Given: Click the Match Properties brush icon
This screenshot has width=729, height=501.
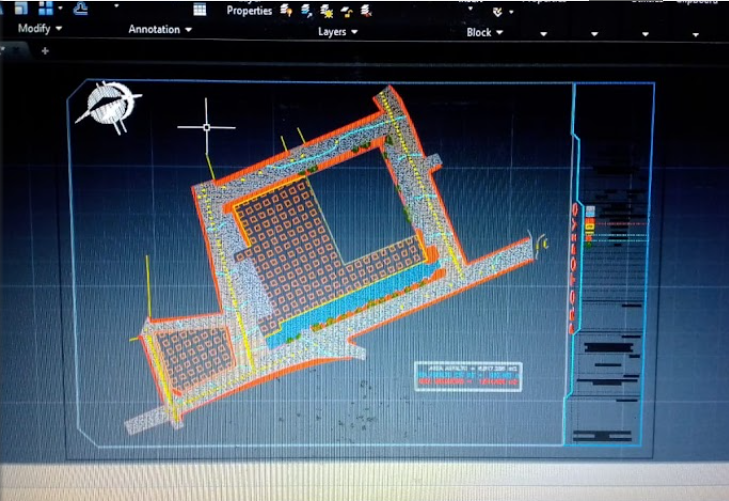Looking at the screenshot, I should (x=497, y=12).
